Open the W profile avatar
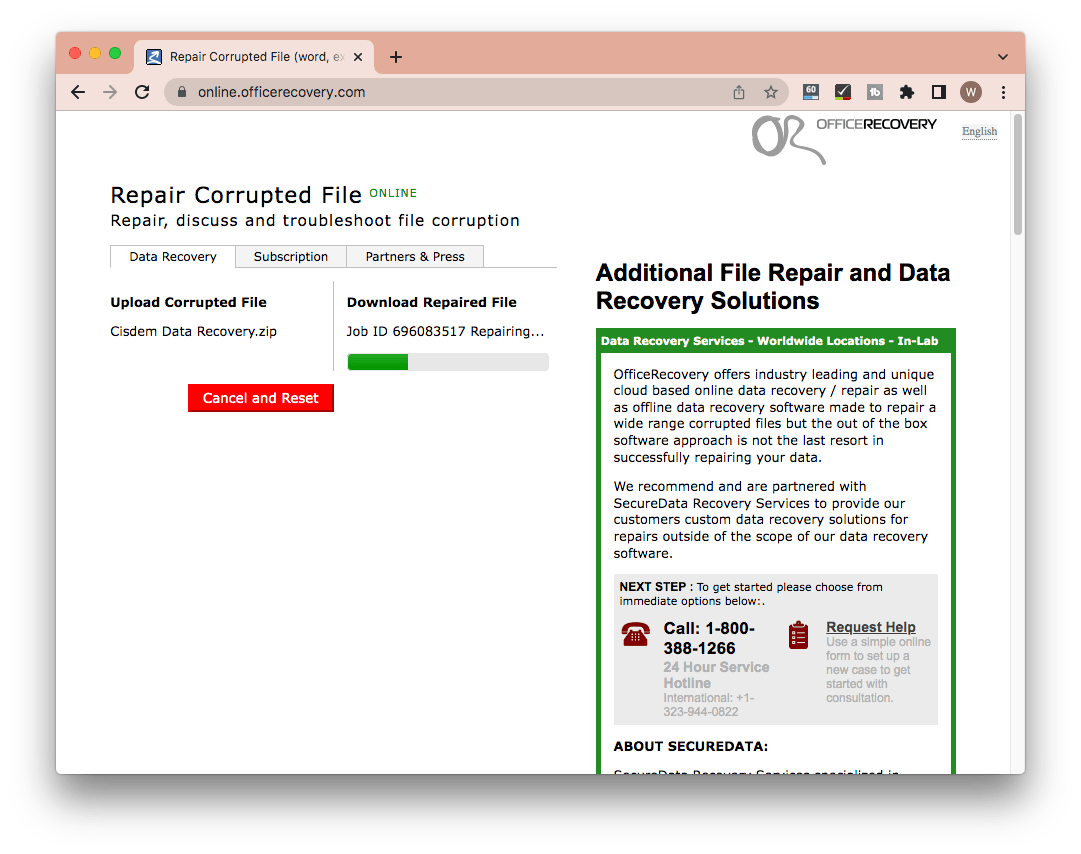 [x=971, y=92]
